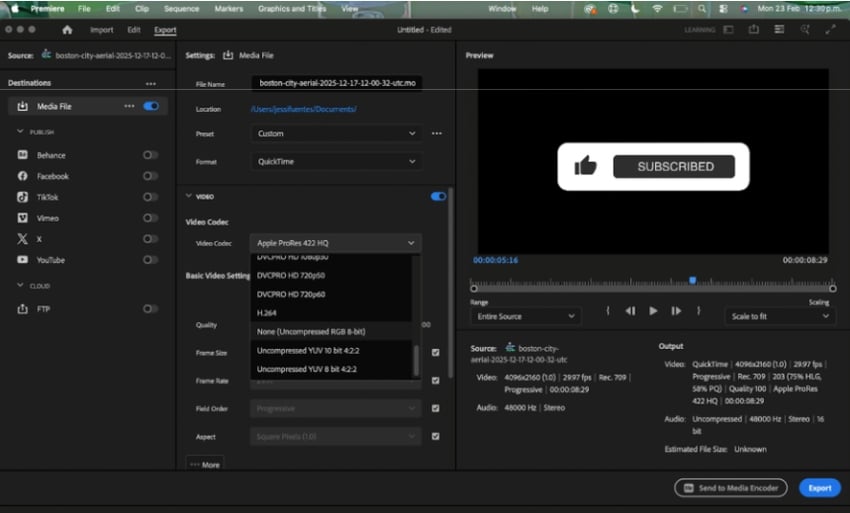Click the TikTok destination icon
This screenshot has width=850, height=513.
[22, 197]
